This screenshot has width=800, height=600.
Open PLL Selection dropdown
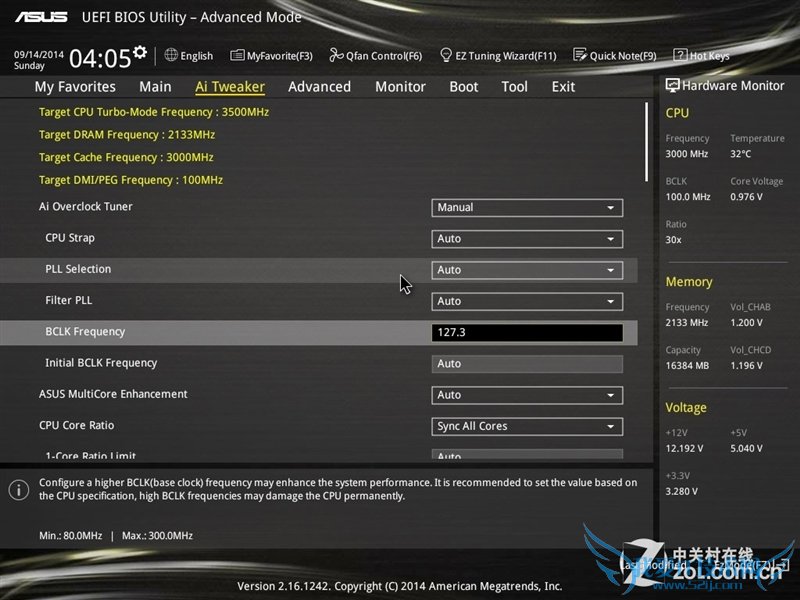point(527,270)
